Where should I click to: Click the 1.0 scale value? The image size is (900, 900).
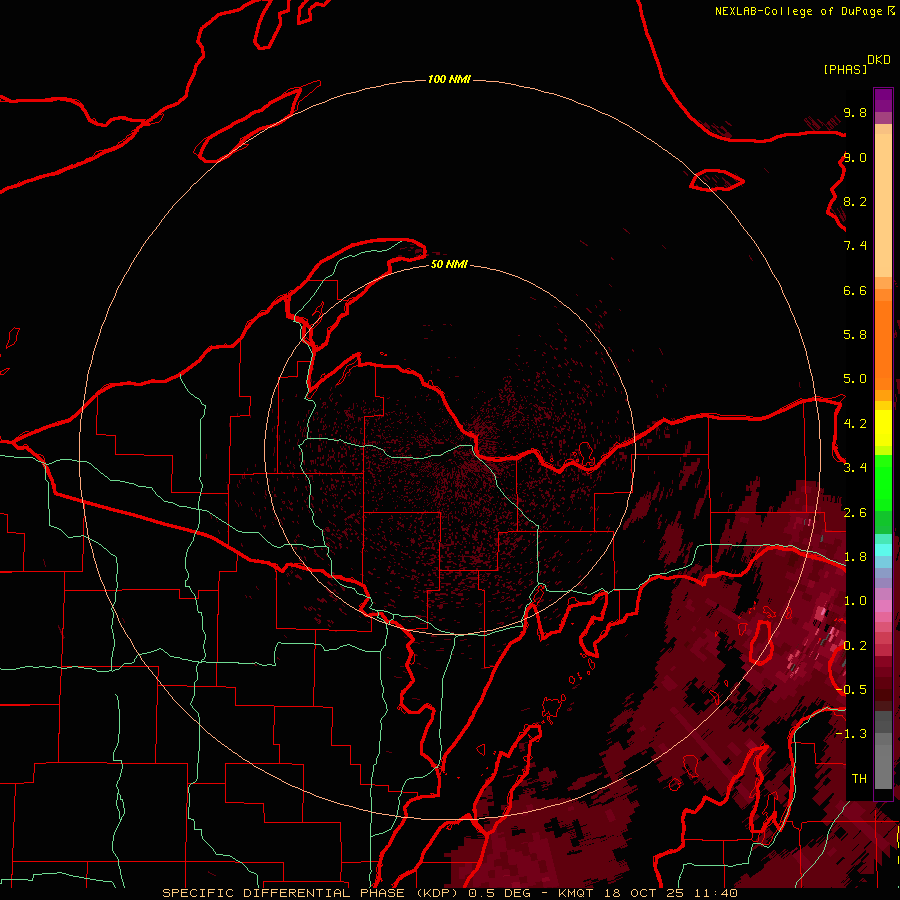[855, 601]
